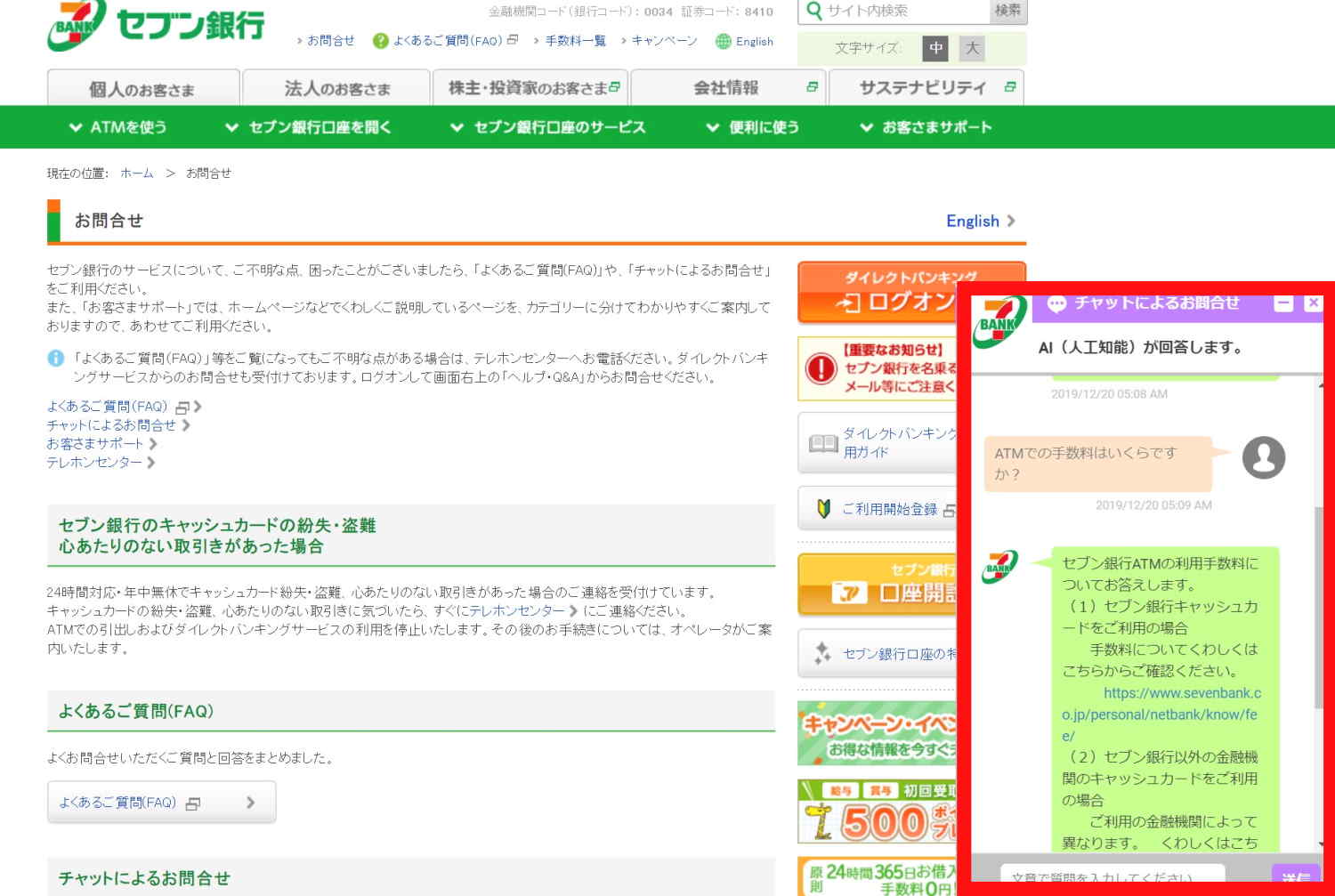Open the サステナビリティ tab
This screenshot has width=1335, height=896.
tap(926, 88)
